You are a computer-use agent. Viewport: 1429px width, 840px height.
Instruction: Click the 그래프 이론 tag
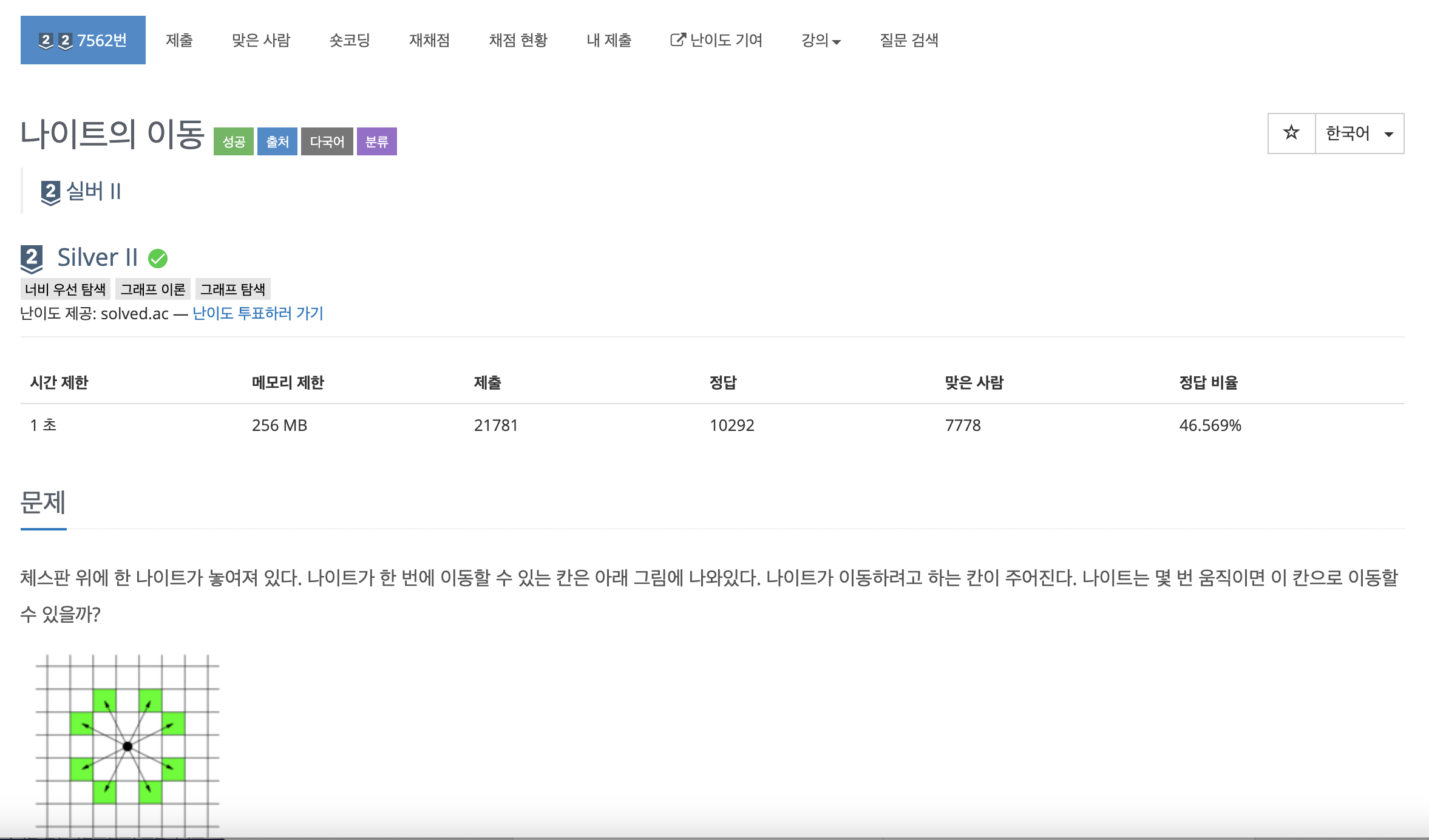coord(153,289)
